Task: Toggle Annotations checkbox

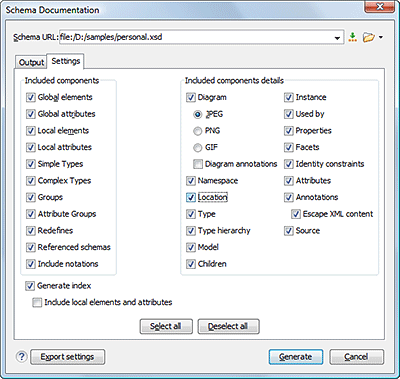Action: point(289,197)
